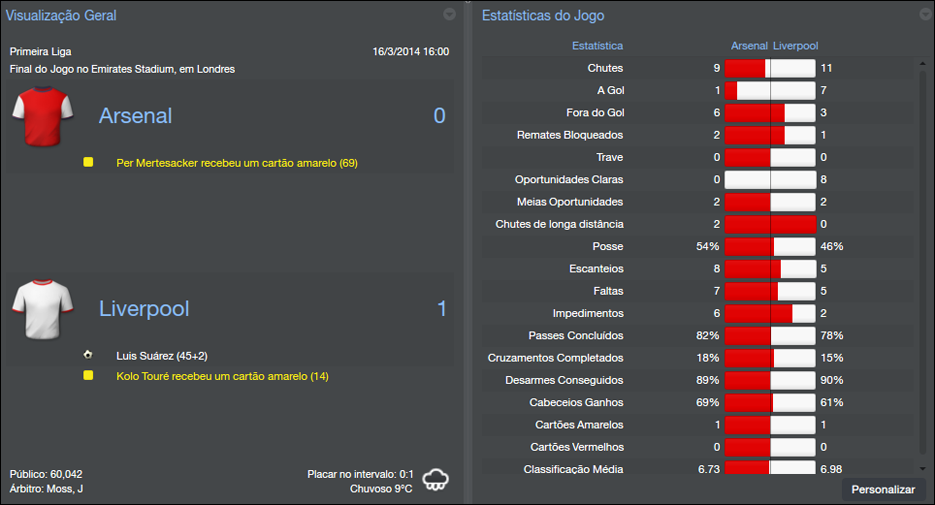935x505 pixels.
Task: Click Kolo Touré's yellow card icon
Action: 88,376
